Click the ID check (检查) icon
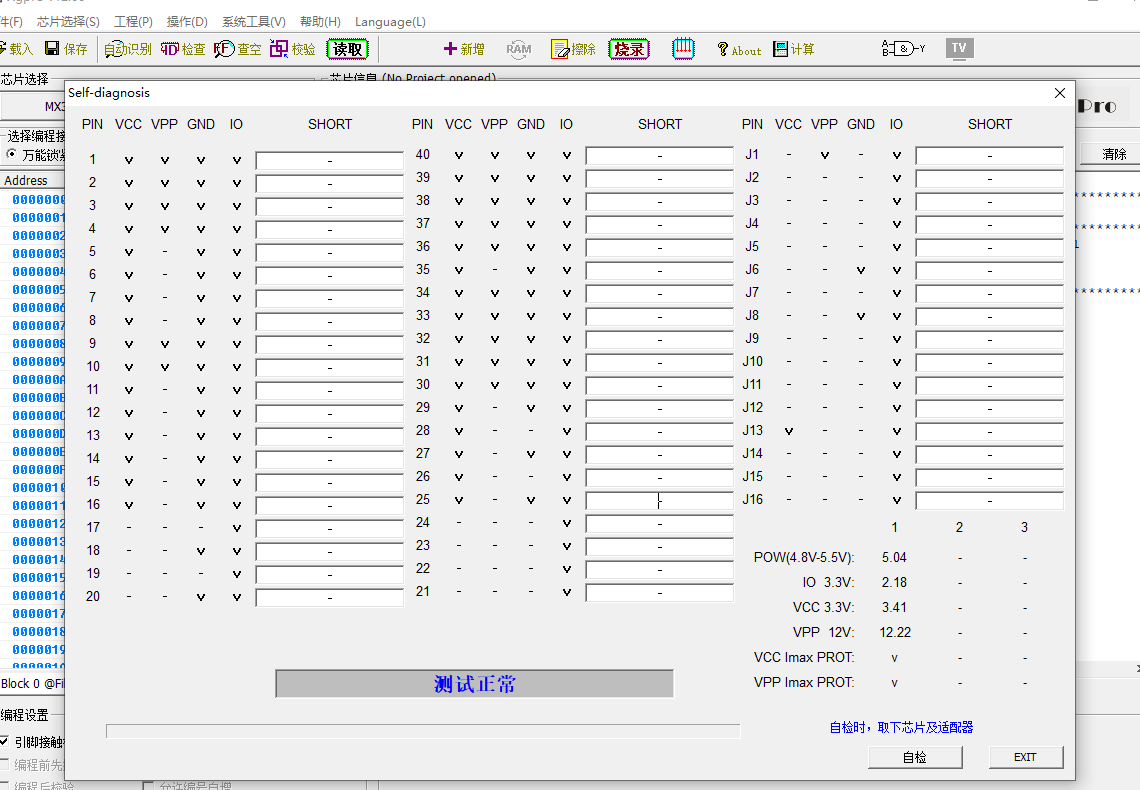1140x790 pixels. coord(171,49)
